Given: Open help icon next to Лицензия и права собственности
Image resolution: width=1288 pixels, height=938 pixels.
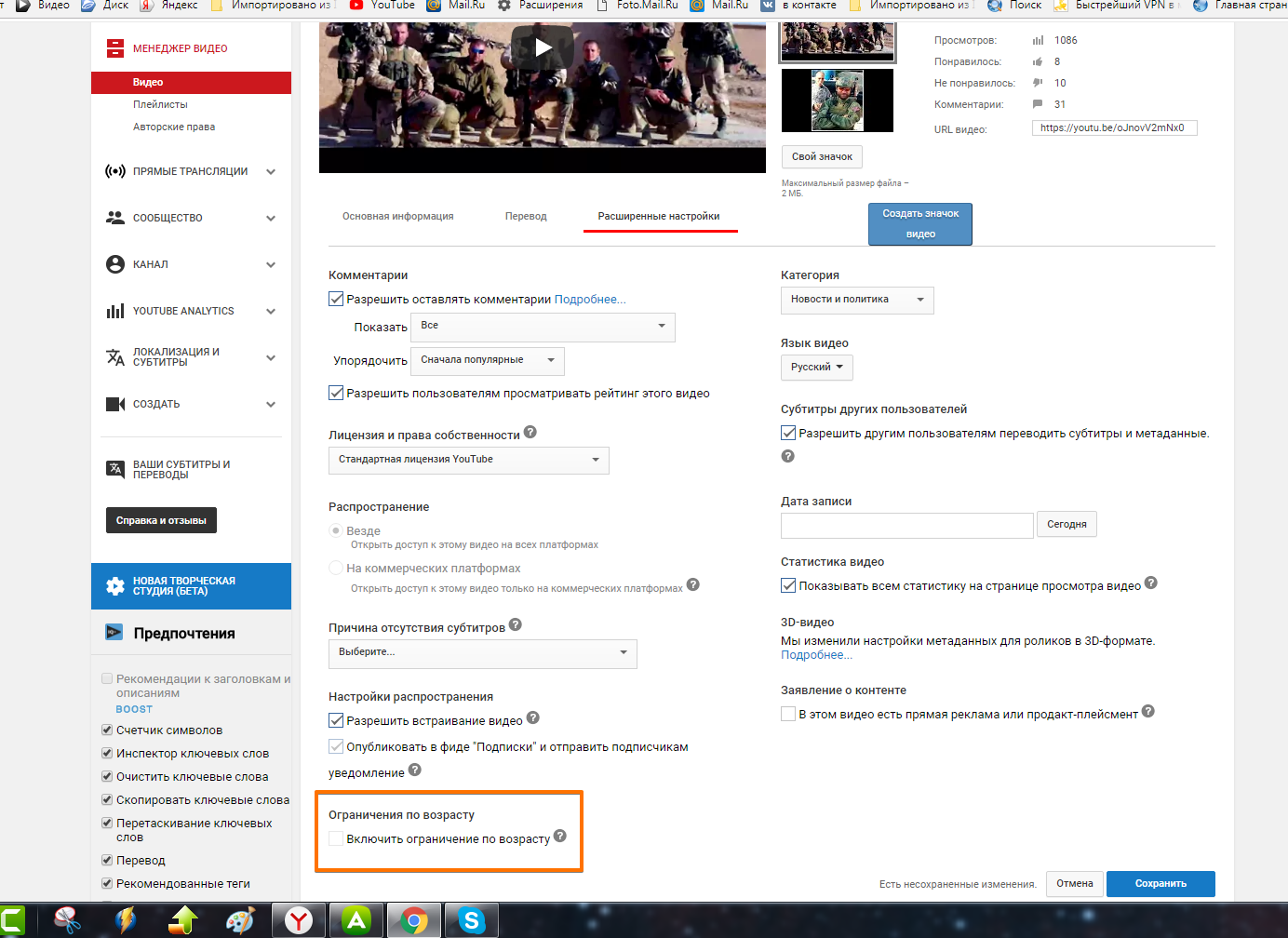Looking at the screenshot, I should (x=530, y=432).
